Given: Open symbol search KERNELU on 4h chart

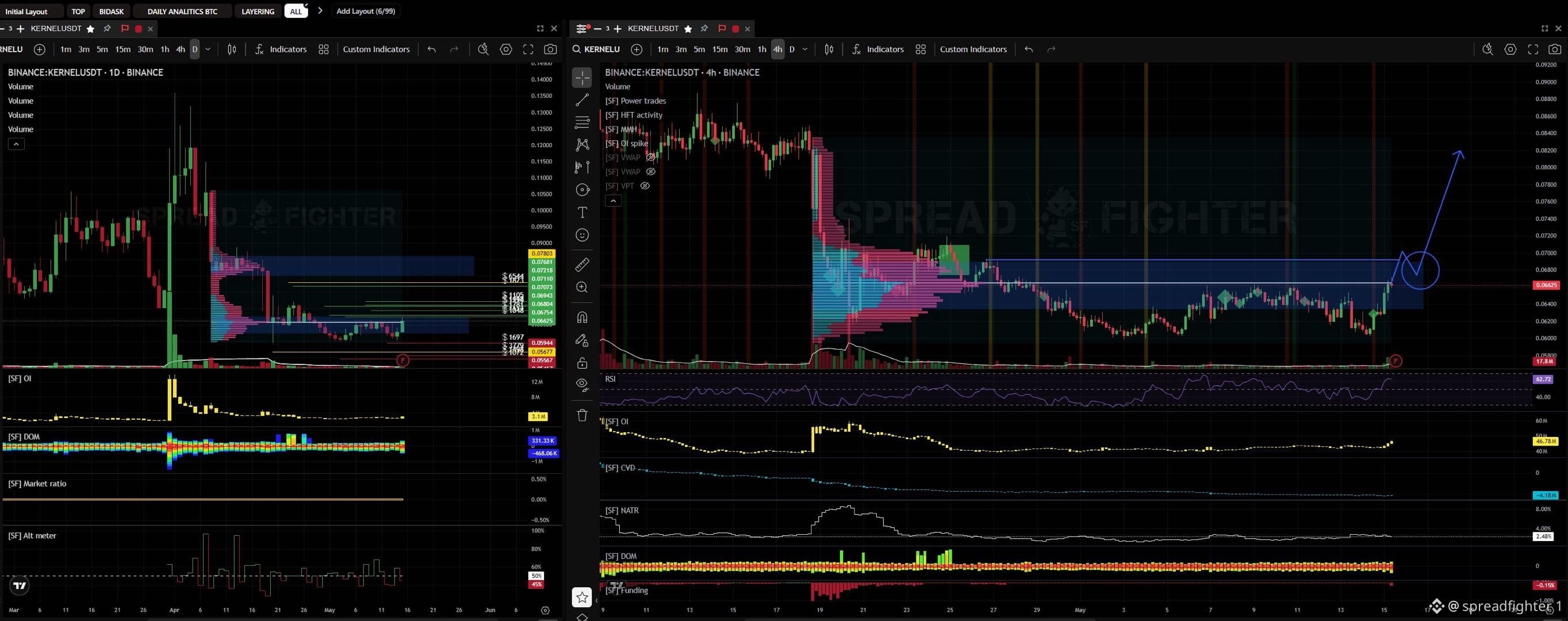Looking at the screenshot, I should (x=596, y=49).
